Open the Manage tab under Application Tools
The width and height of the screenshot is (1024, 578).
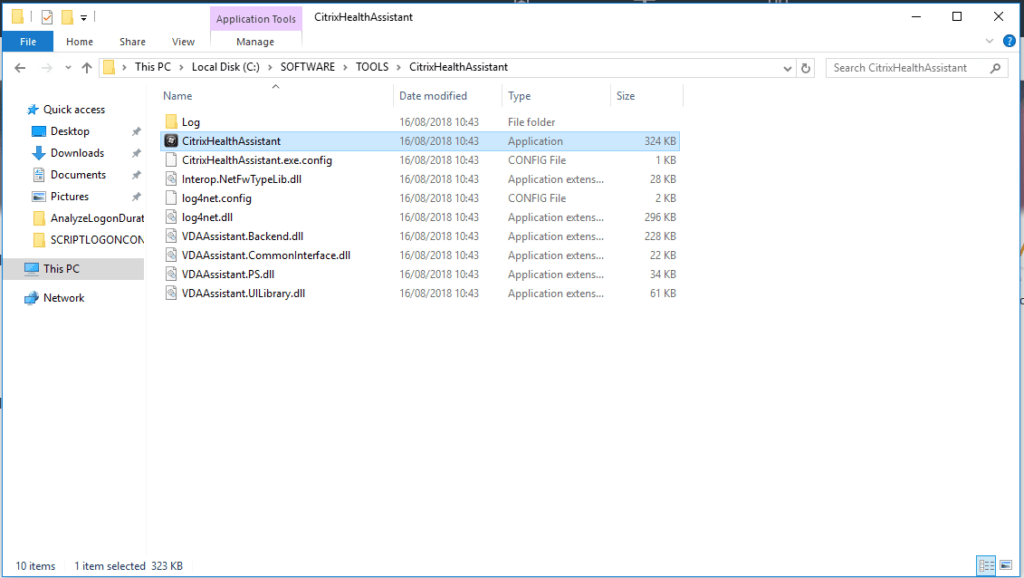256,41
